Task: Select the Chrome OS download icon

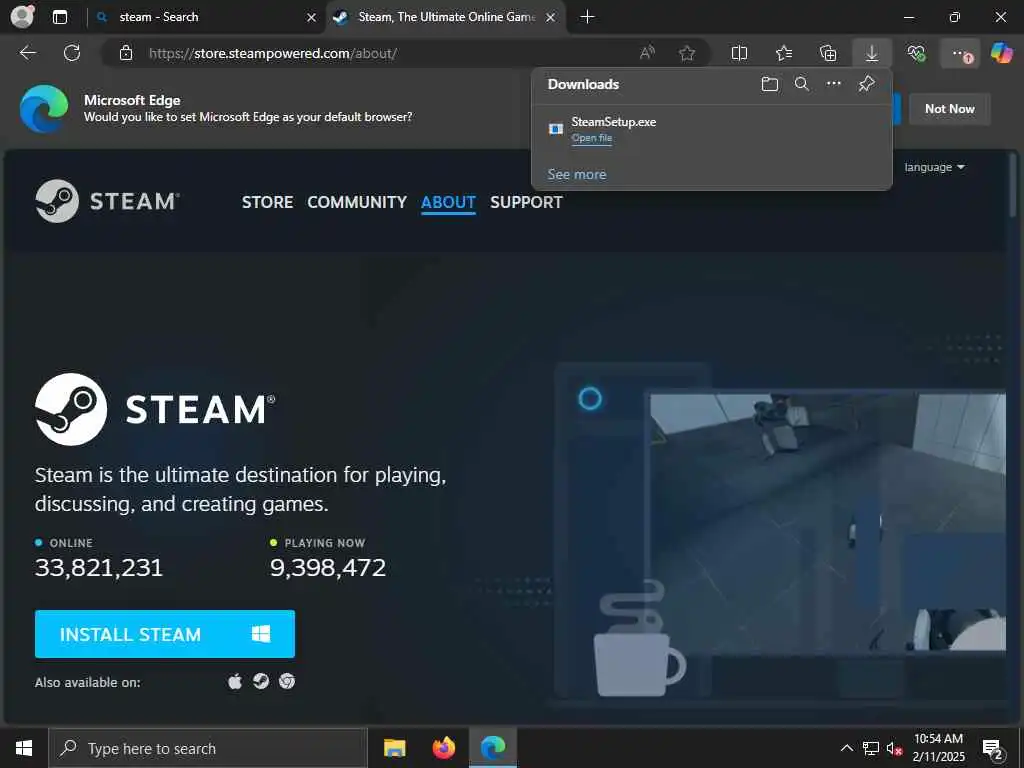Action: point(287,682)
